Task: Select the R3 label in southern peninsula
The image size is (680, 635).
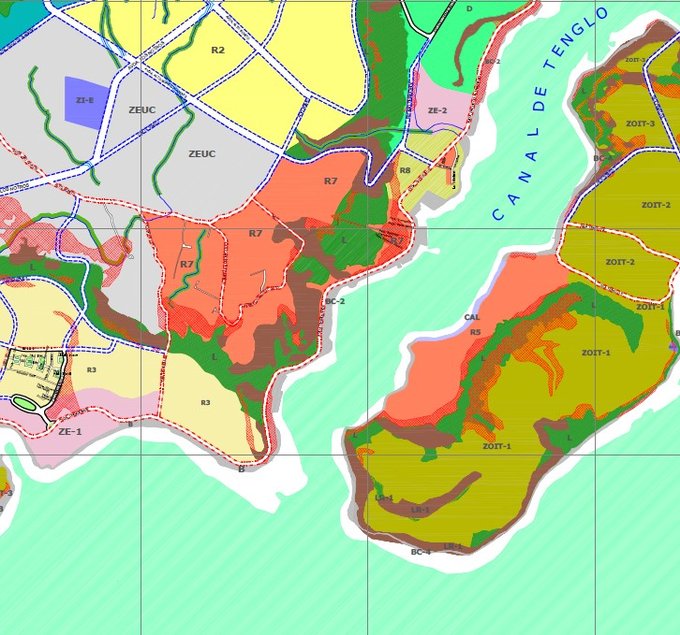Action: click(x=205, y=402)
